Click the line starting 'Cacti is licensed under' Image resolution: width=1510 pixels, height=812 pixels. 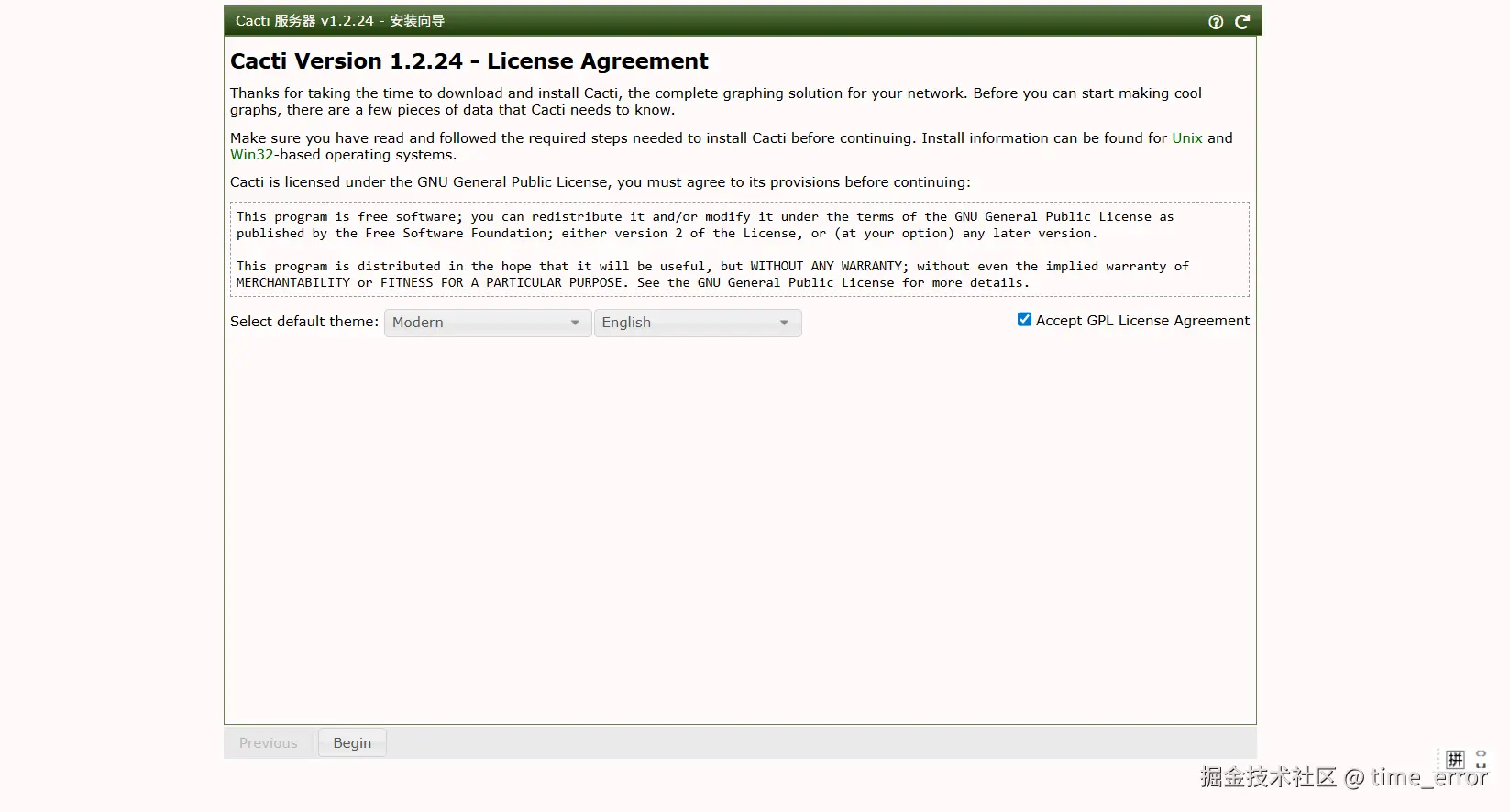(601, 181)
